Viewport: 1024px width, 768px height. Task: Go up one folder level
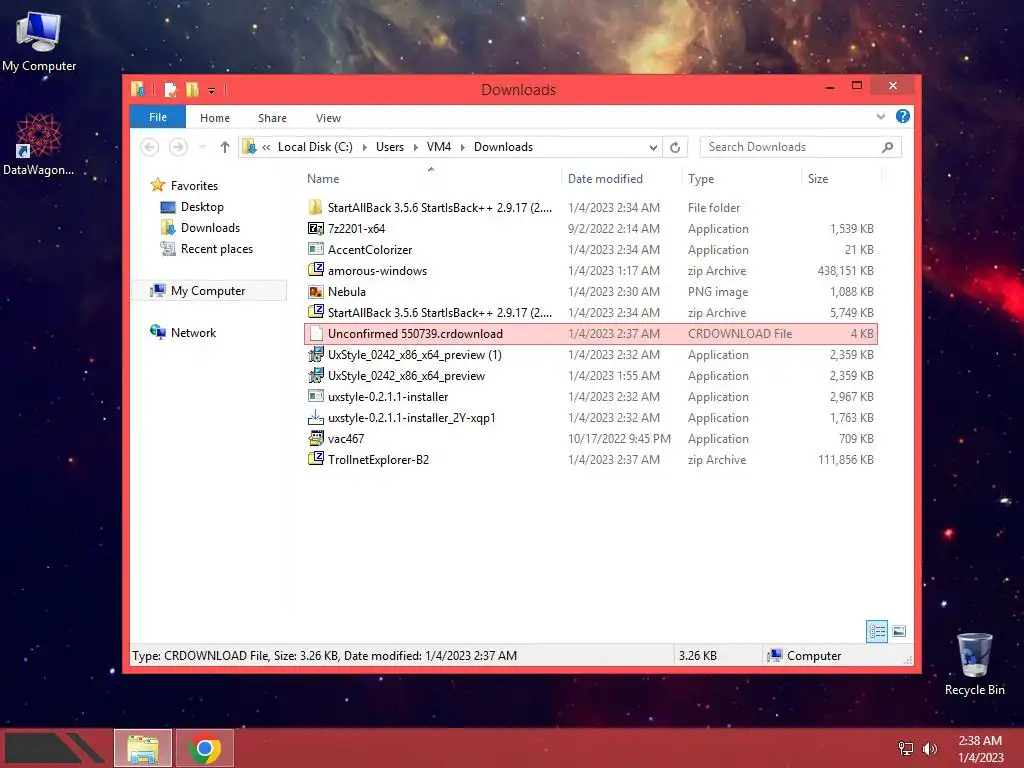click(225, 147)
